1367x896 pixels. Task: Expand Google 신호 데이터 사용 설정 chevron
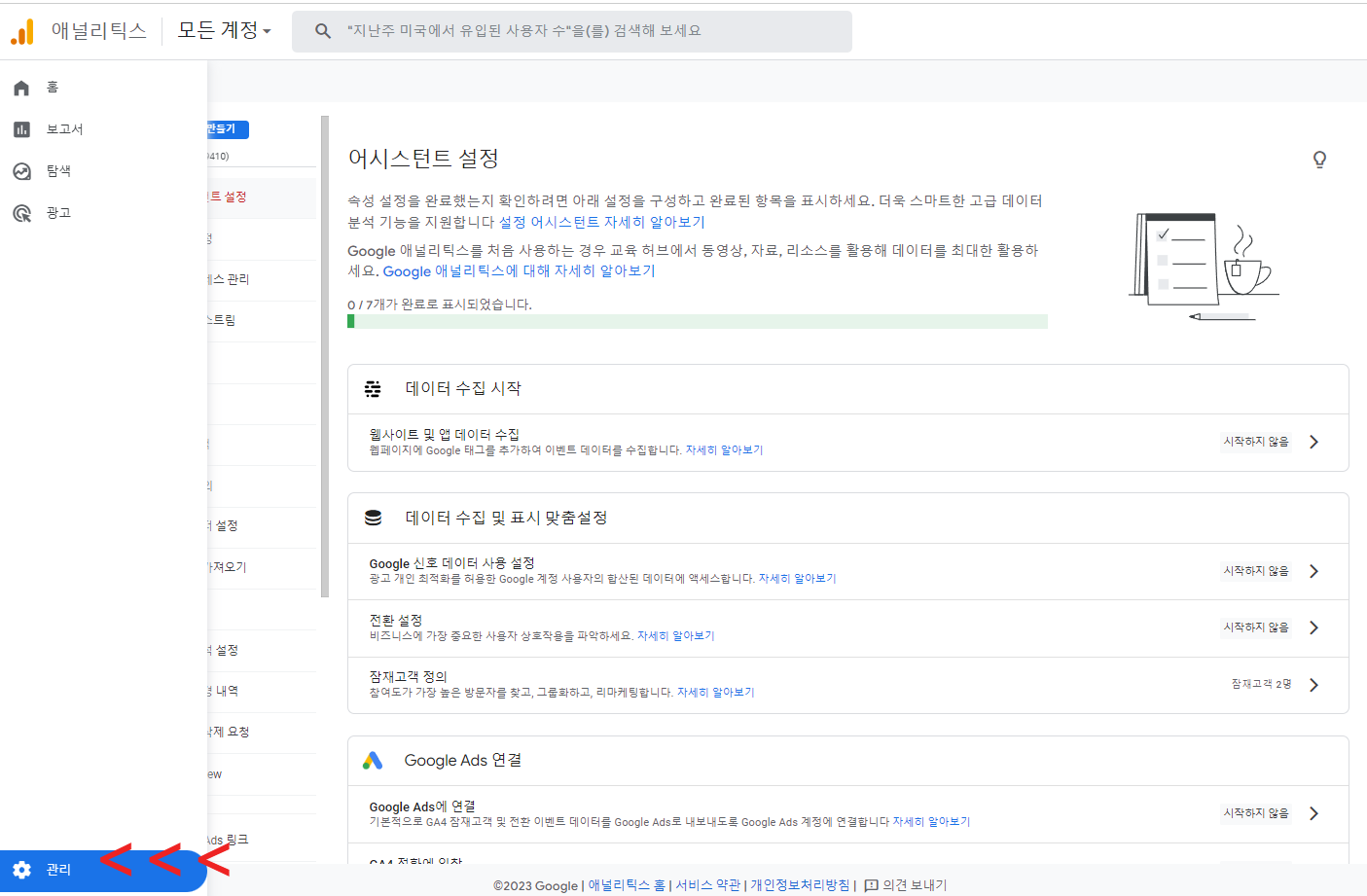point(1313,571)
